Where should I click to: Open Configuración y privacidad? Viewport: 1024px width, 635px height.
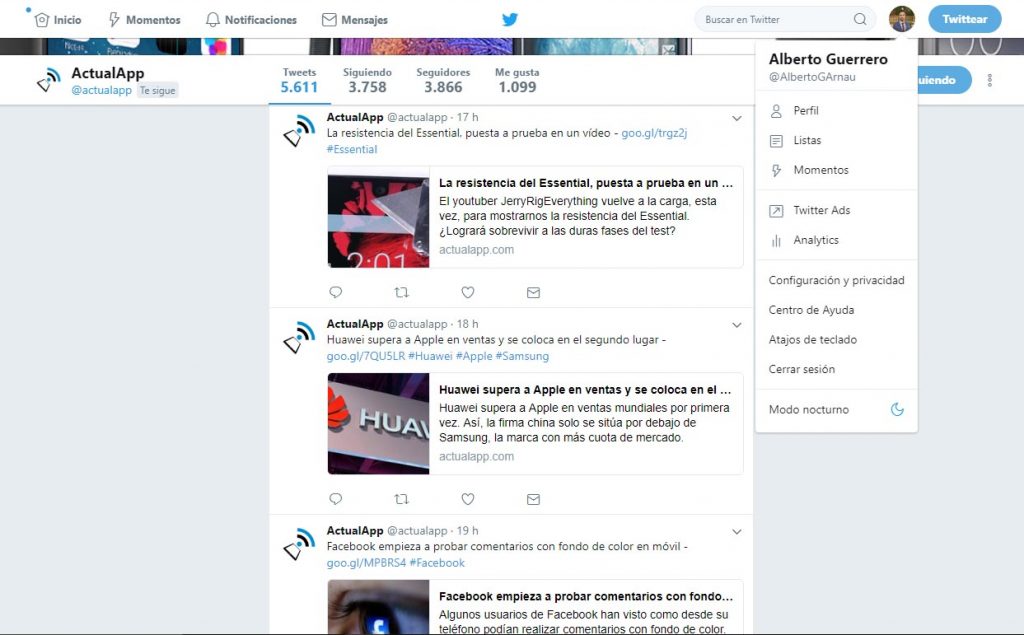836,280
